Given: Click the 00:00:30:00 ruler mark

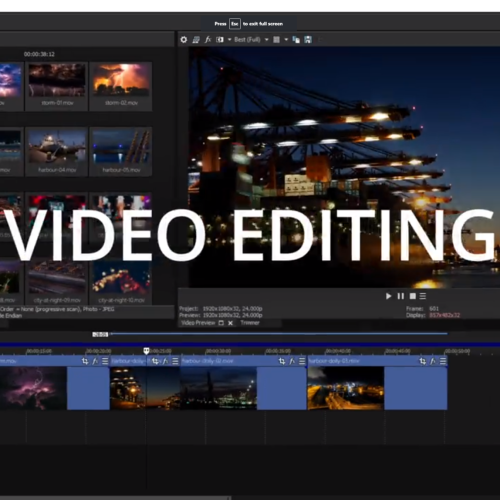Looking at the screenshot, I should pyautogui.click(x=218, y=351).
